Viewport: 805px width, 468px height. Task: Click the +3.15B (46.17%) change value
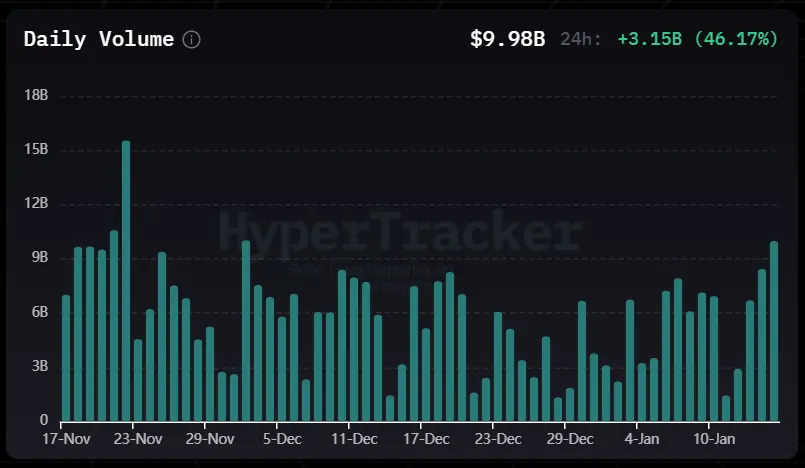tap(698, 39)
